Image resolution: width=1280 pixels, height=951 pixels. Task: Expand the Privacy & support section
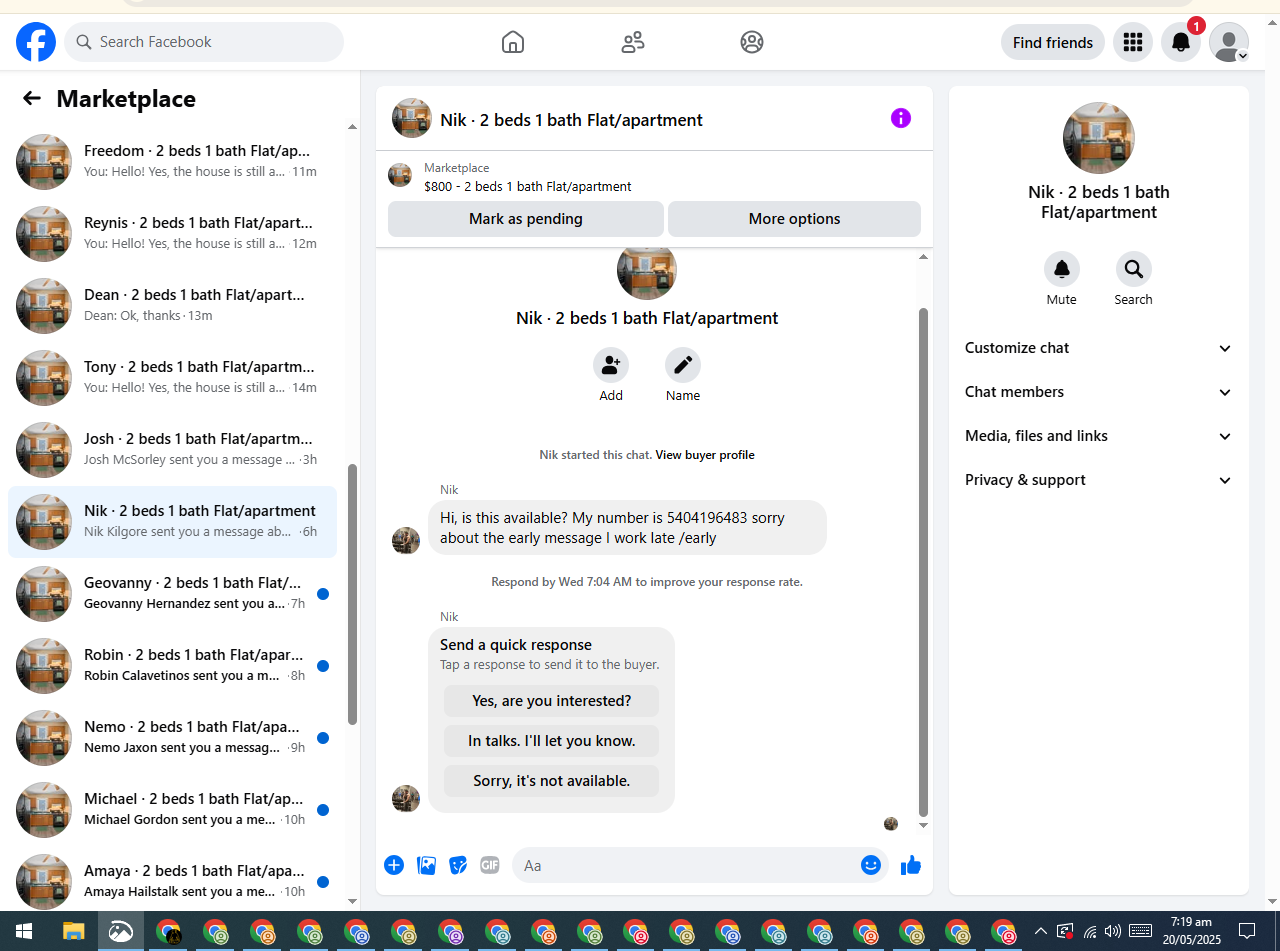point(1099,480)
